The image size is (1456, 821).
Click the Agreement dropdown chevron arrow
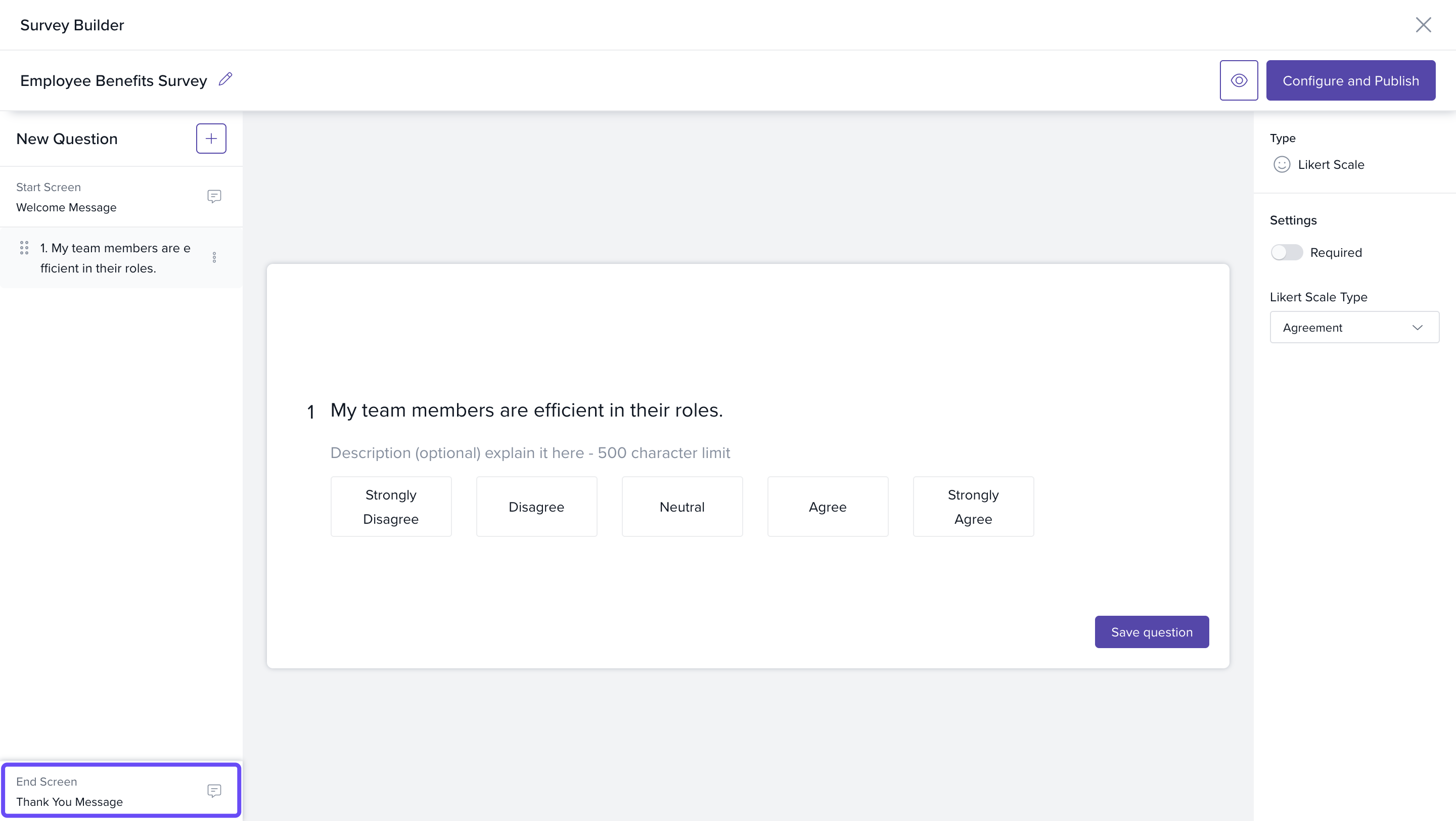coord(1417,327)
